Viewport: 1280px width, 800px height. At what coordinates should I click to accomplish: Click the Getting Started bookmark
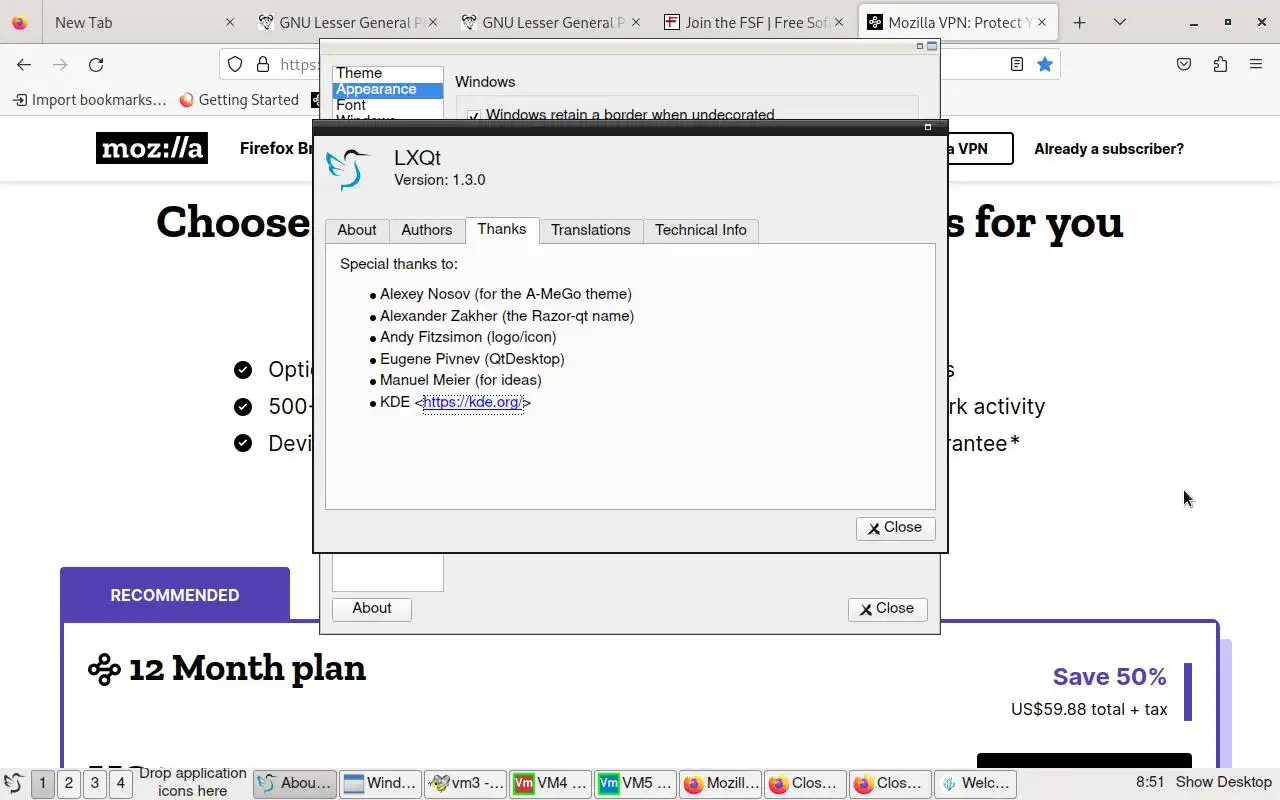click(239, 100)
